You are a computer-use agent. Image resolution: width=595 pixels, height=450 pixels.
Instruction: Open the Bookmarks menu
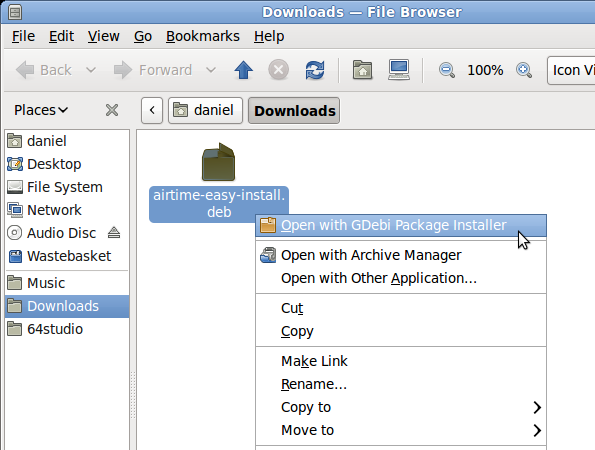click(x=203, y=36)
